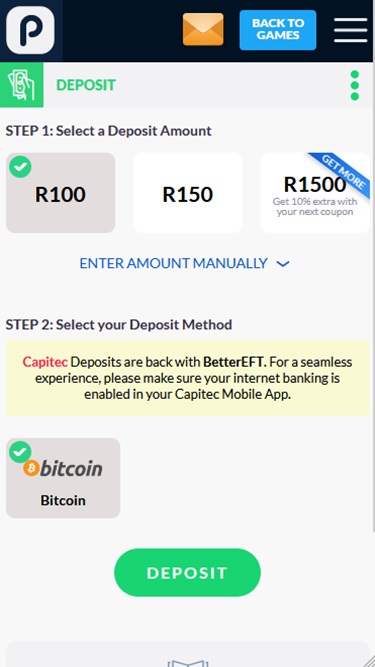Click the GET MORE ribbon badge

pos(344,171)
